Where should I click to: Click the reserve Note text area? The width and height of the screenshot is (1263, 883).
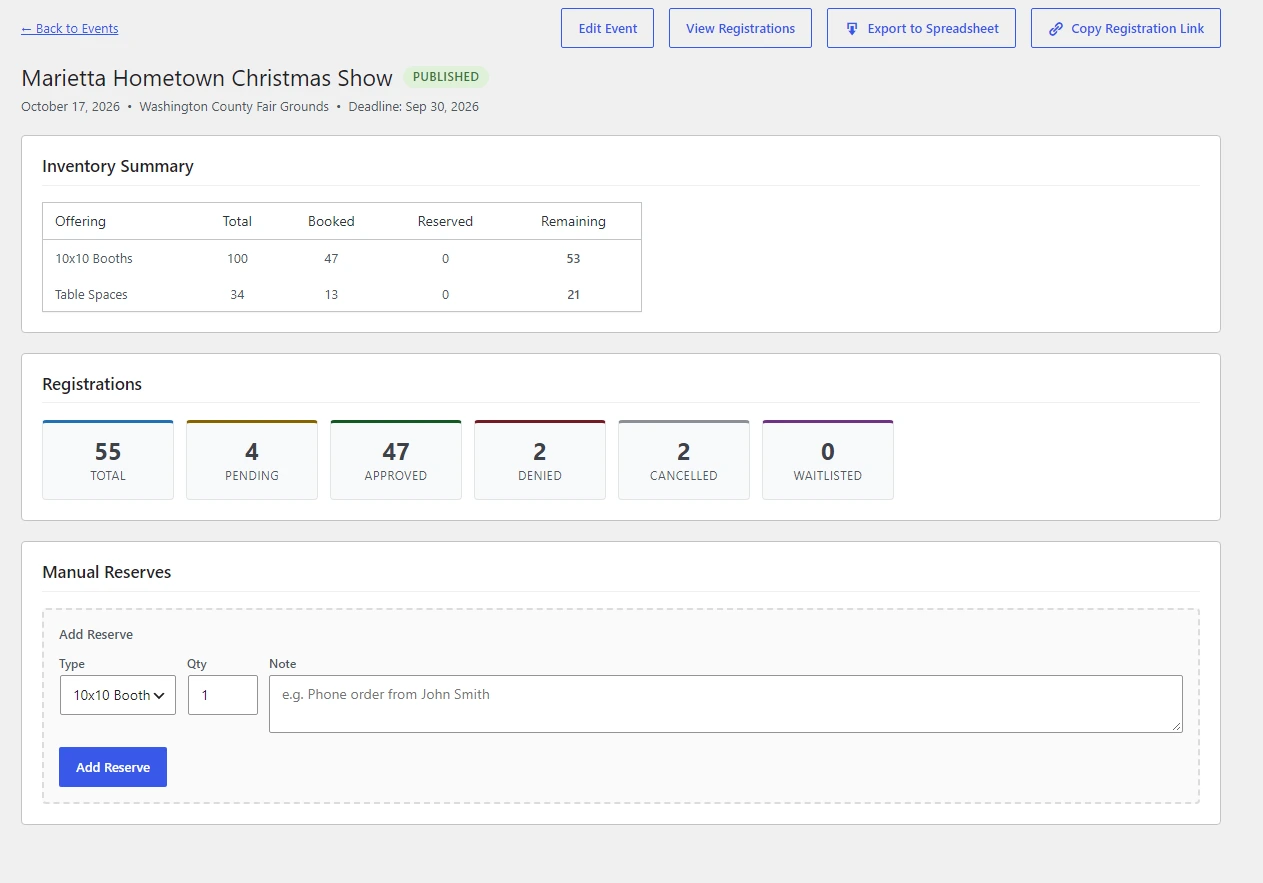click(x=726, y=704)
